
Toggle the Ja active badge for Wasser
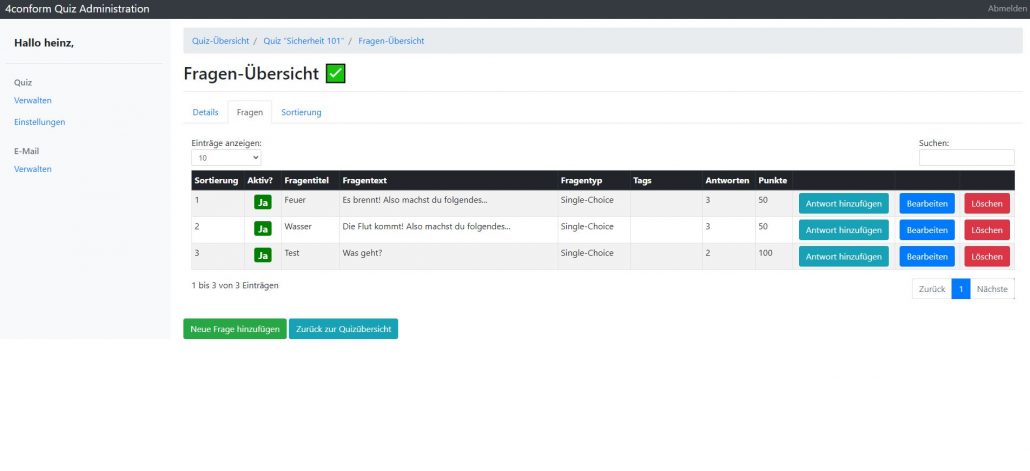click(263, 229)
